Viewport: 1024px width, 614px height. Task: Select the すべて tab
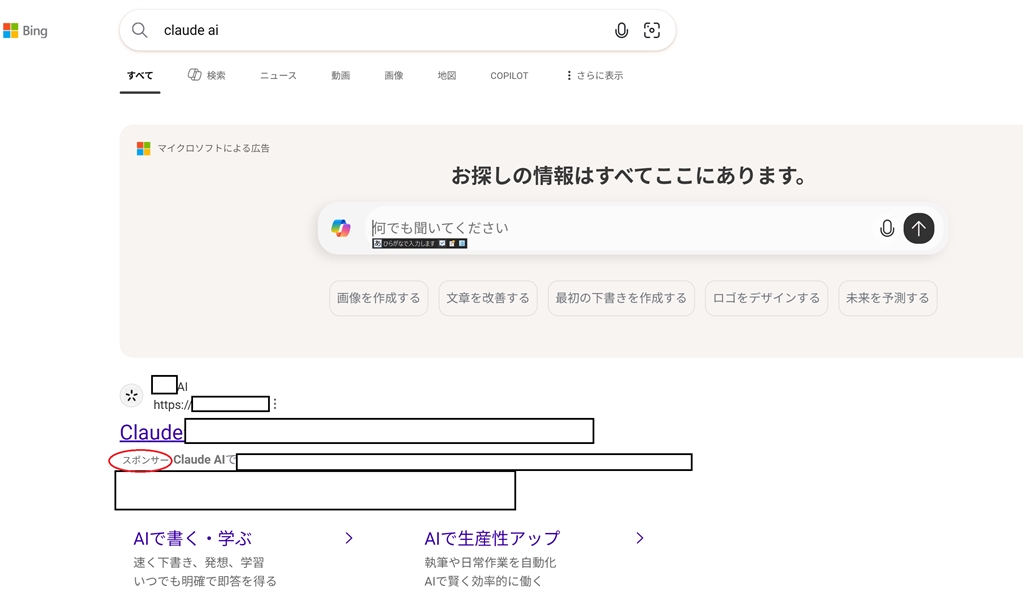coord(140,76)
